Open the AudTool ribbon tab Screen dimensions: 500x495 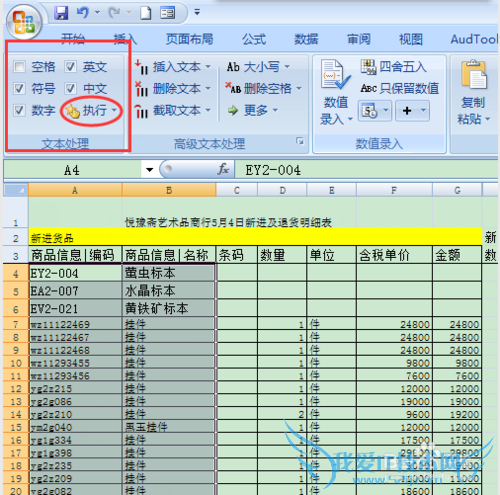point(474,39)
